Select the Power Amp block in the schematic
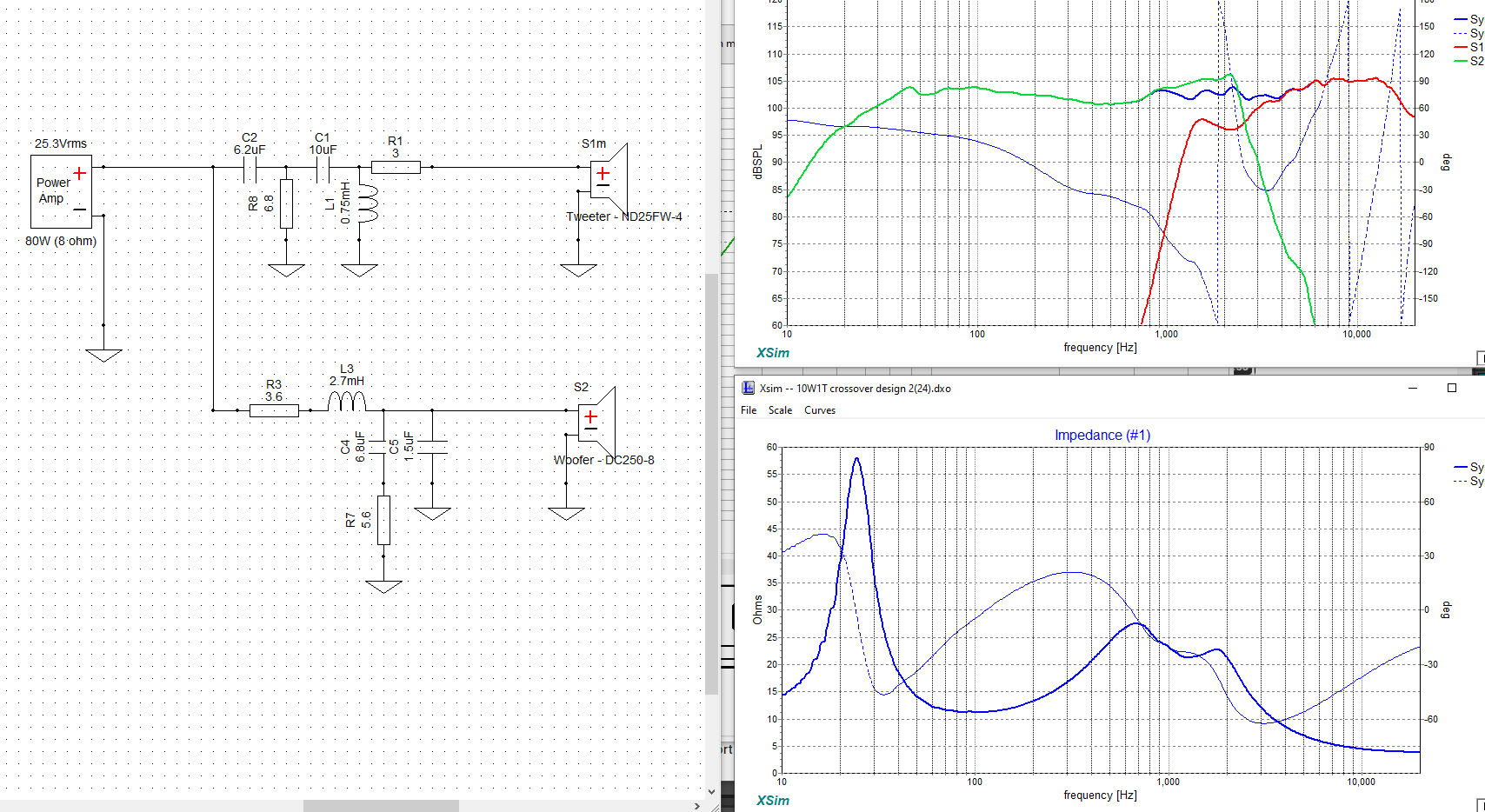Image resolution: width=1485 pixels, height=812 pixels. coord(61,191)
